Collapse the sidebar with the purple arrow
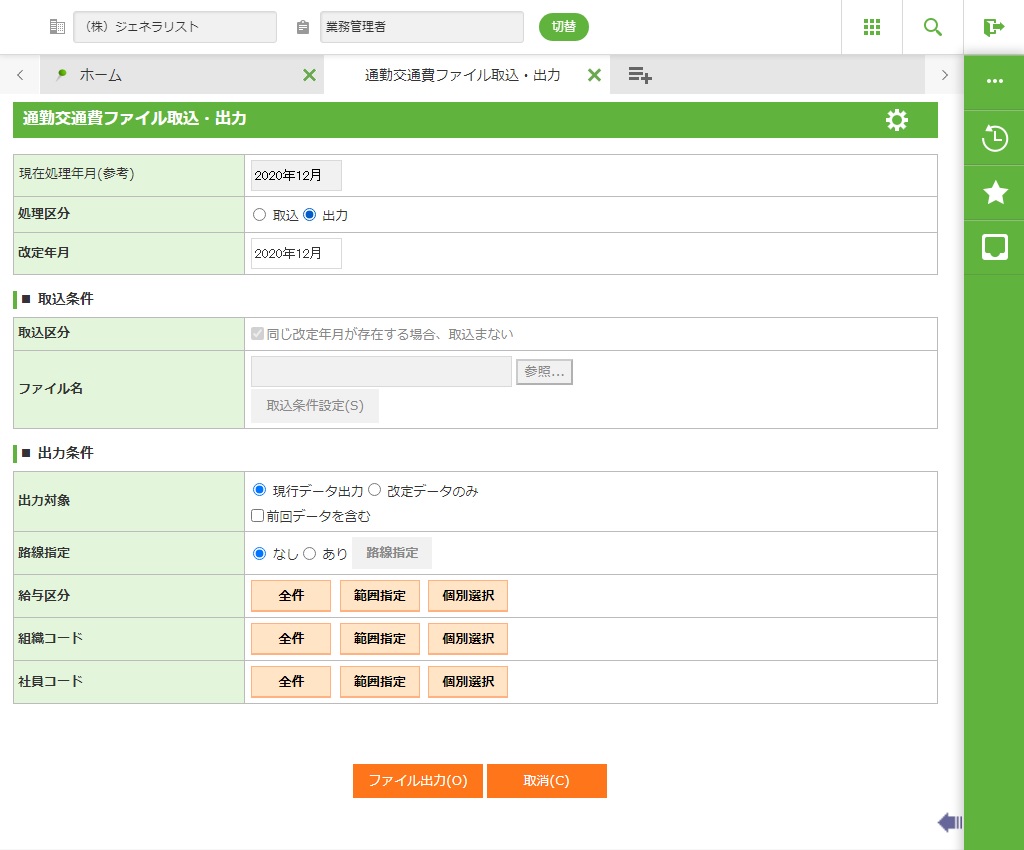Image resolution: width=1024 pixels, height=850 pixels. pyautogui.click(x=949, y=822)
